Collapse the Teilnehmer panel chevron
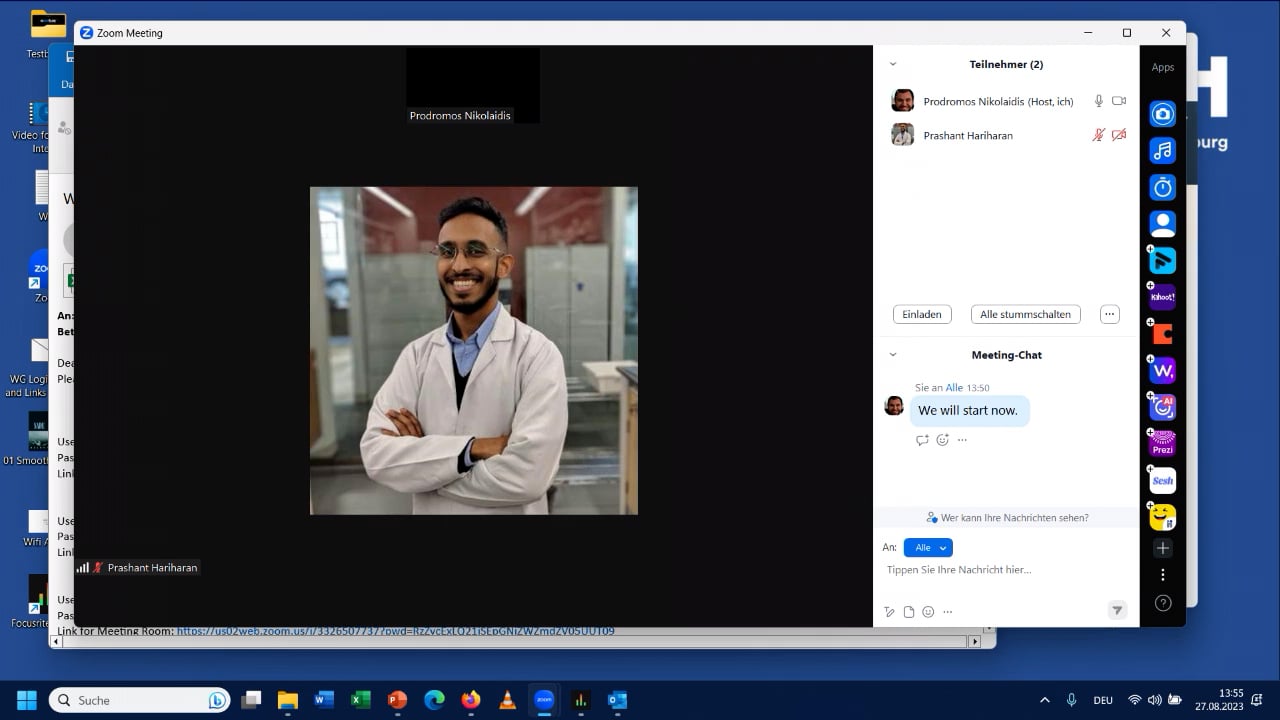Image resolution: width=1280 pixels, height=720 pixels. tap(893, 64)
